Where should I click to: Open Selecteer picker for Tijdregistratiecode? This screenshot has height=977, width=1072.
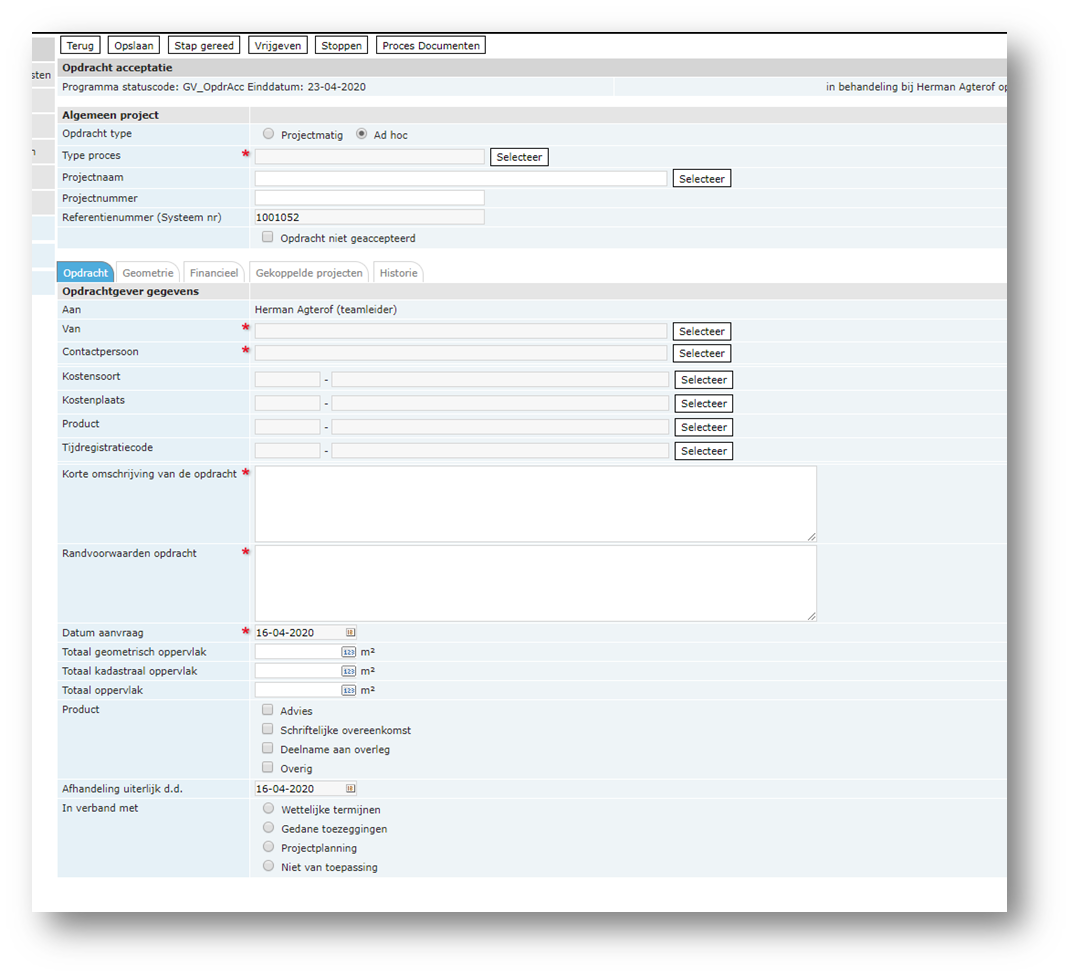point(704,451)
